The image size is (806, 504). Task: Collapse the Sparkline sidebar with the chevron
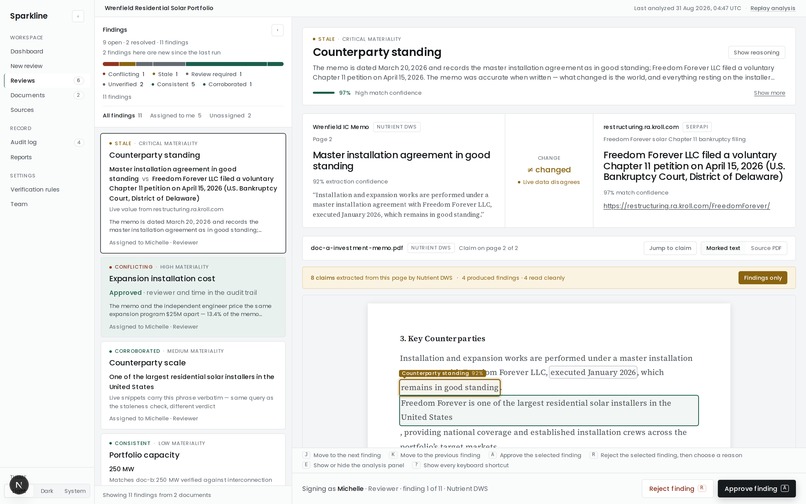[x=78, y=16]
